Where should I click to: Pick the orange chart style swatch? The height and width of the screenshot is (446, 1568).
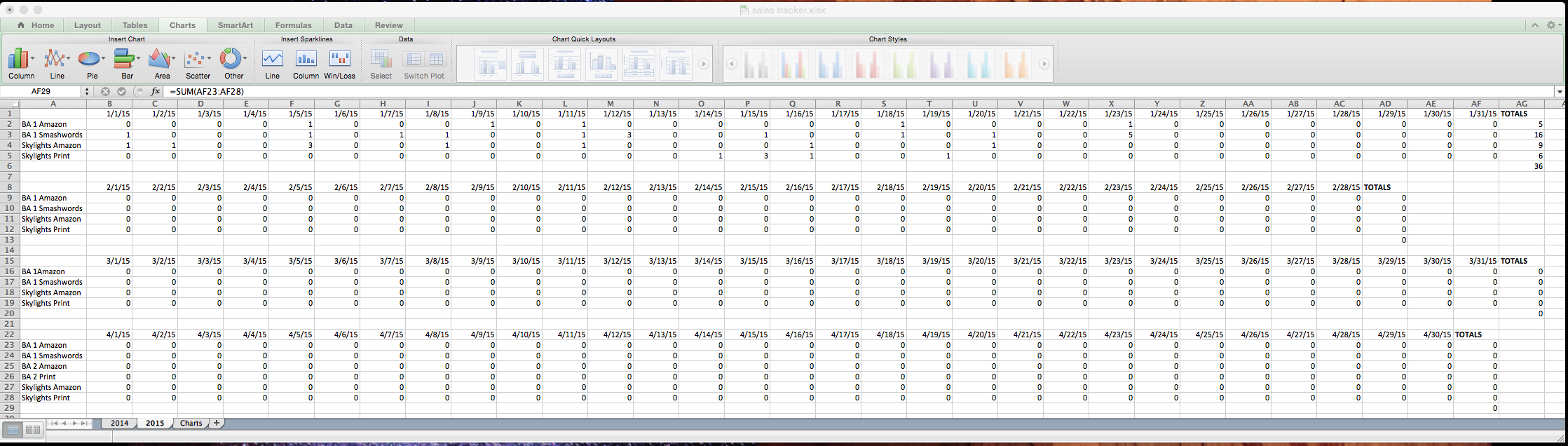click(1015, 64)
